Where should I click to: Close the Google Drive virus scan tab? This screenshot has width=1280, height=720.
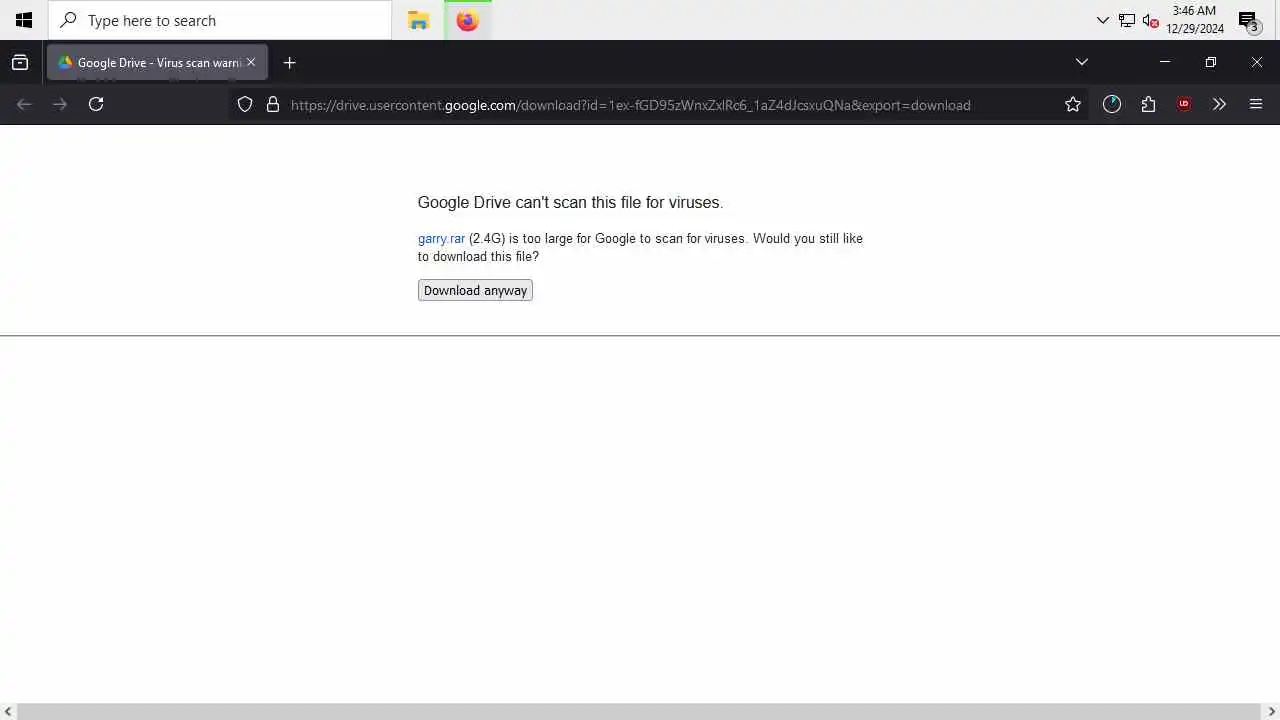(x=251, y=62)
